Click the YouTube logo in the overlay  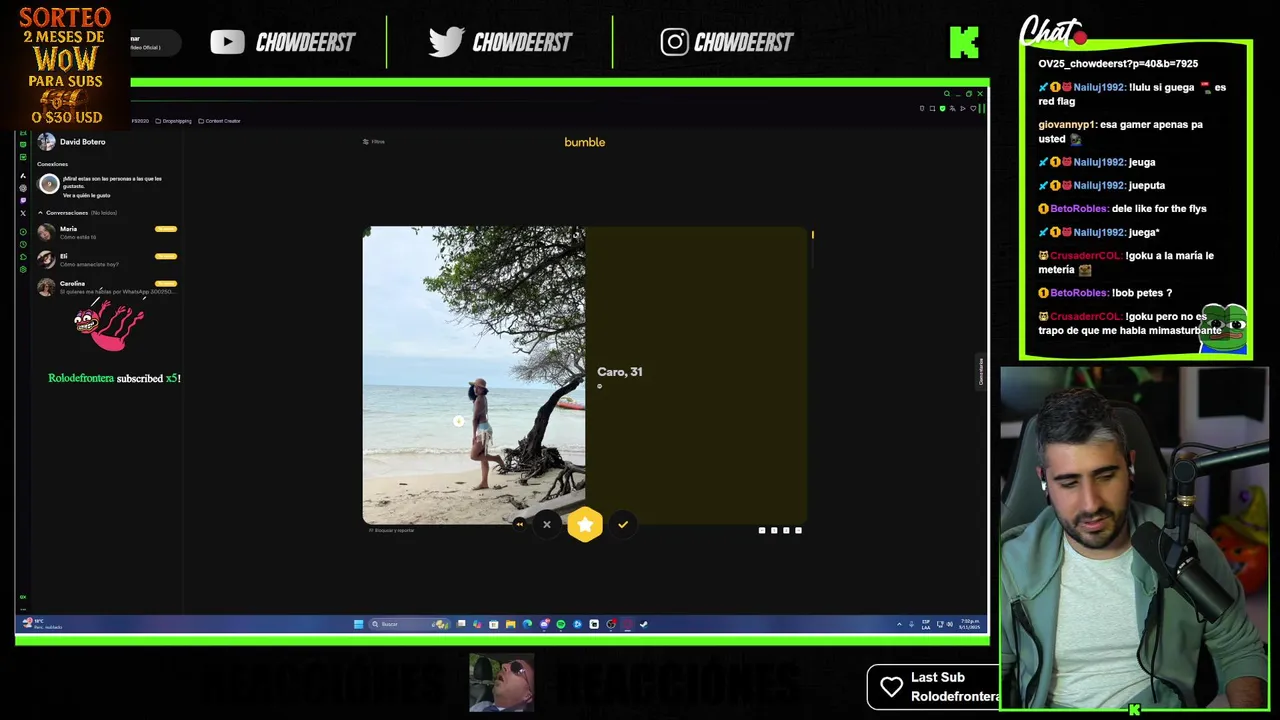tap(227, 42)
